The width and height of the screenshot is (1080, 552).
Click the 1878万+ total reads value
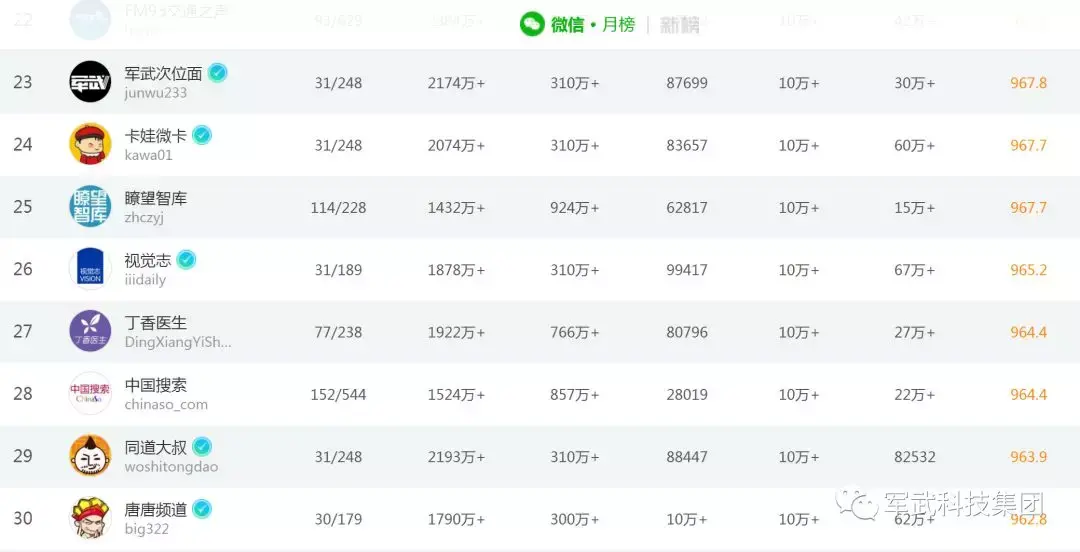tap(456, 270)
